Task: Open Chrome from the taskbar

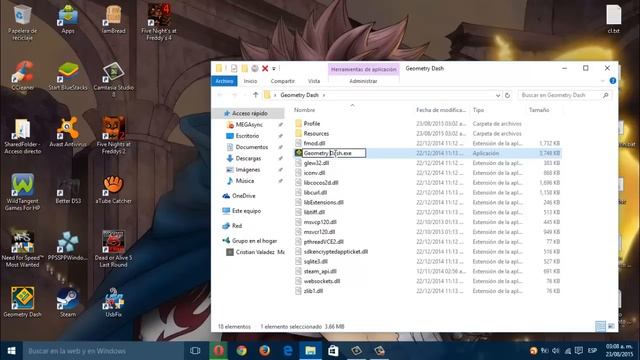Action: click(241, 351)
